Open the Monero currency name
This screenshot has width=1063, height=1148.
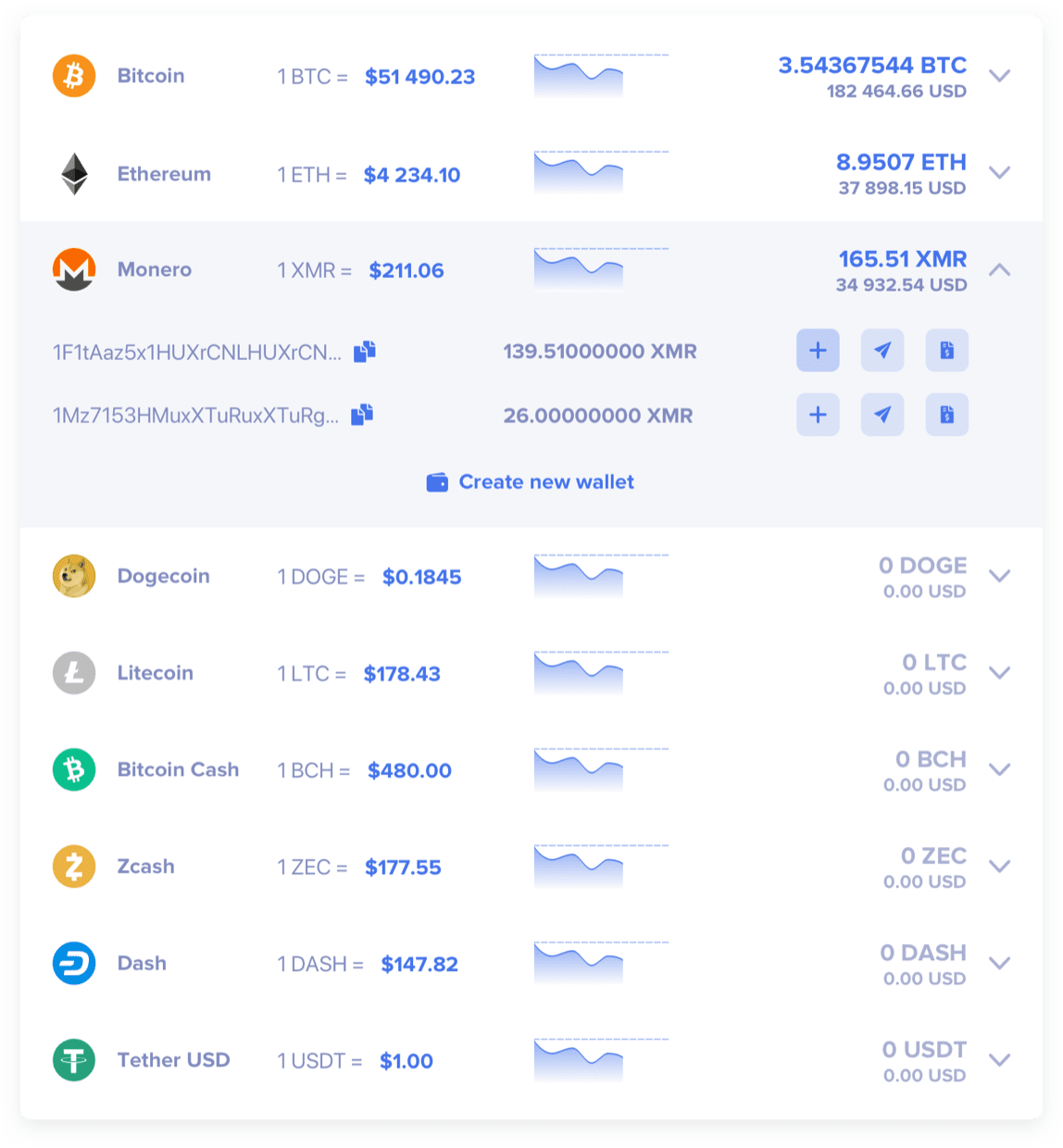[x=155, y=269]
